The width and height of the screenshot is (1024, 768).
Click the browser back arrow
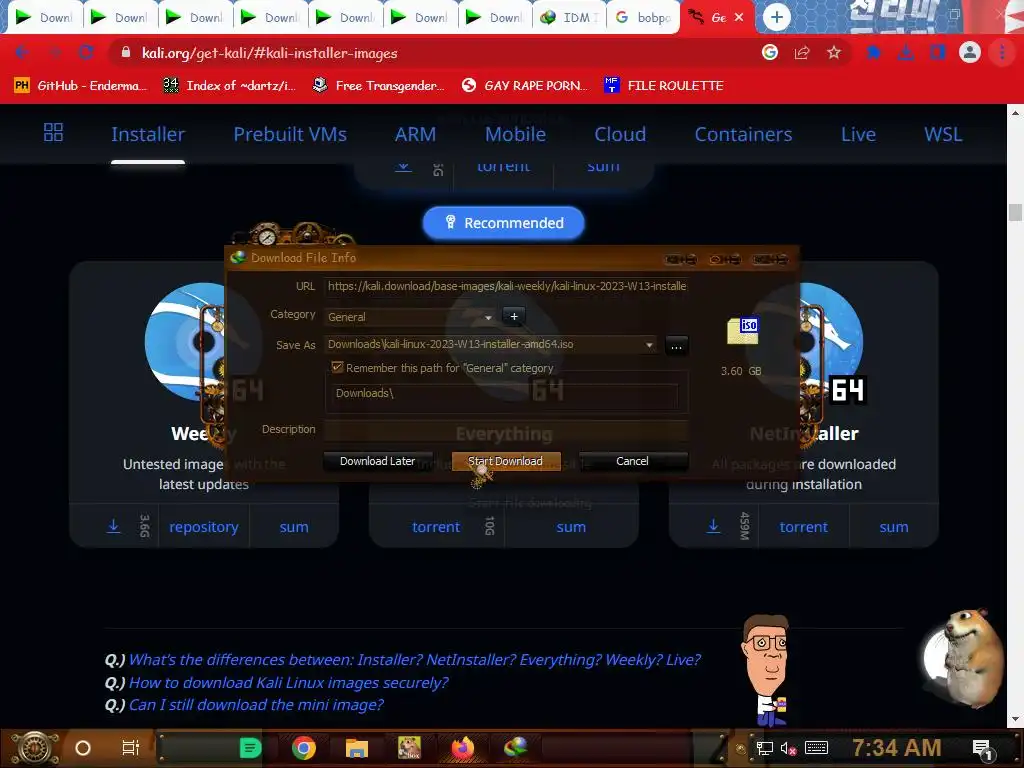22,53
